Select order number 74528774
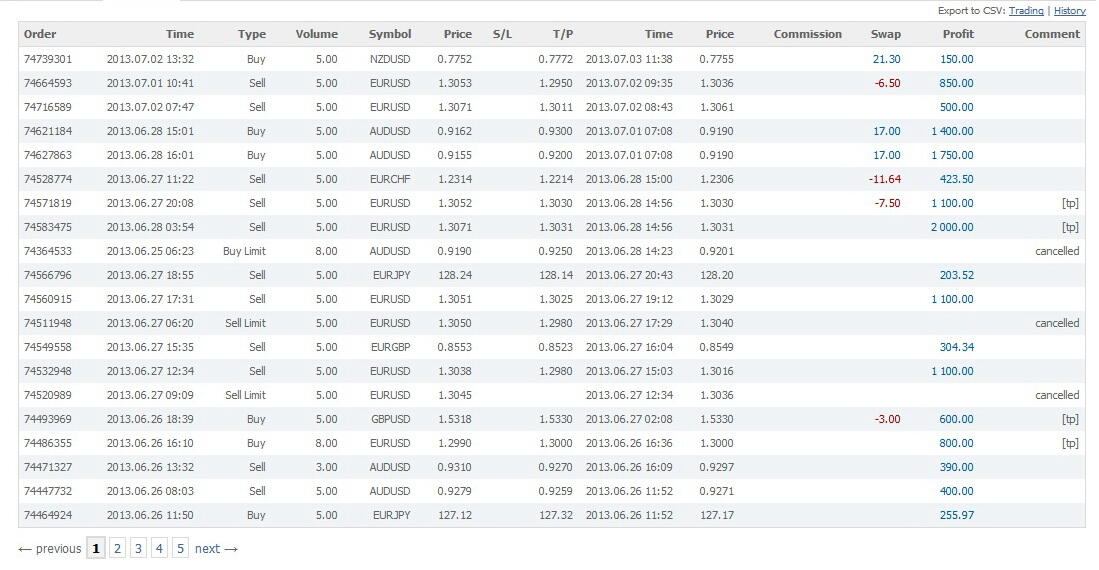Screen dimensions: 1099x570 pyautogui.click(x=48, y=179)
